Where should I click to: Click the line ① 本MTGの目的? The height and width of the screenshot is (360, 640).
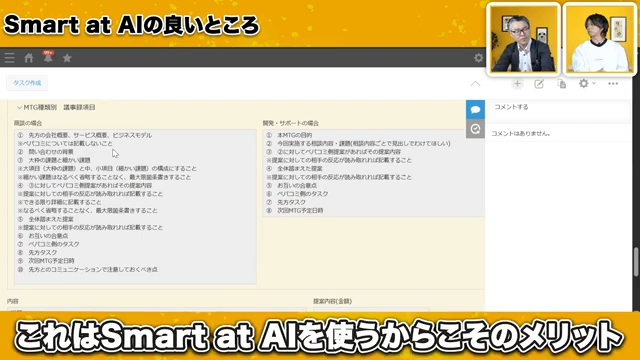[289, 135]
